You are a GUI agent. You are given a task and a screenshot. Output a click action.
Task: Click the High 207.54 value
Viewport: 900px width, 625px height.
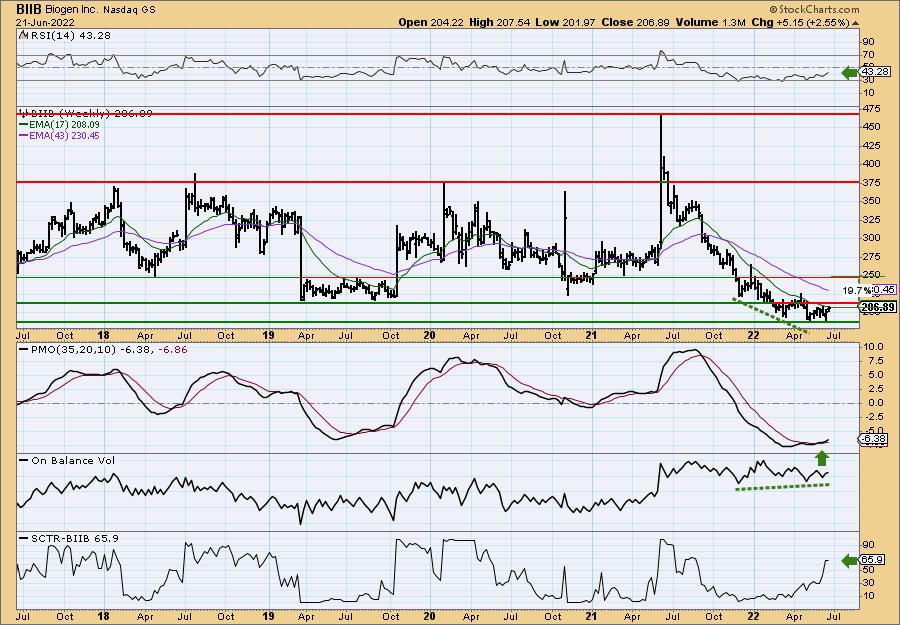click(x=499, y=22)
